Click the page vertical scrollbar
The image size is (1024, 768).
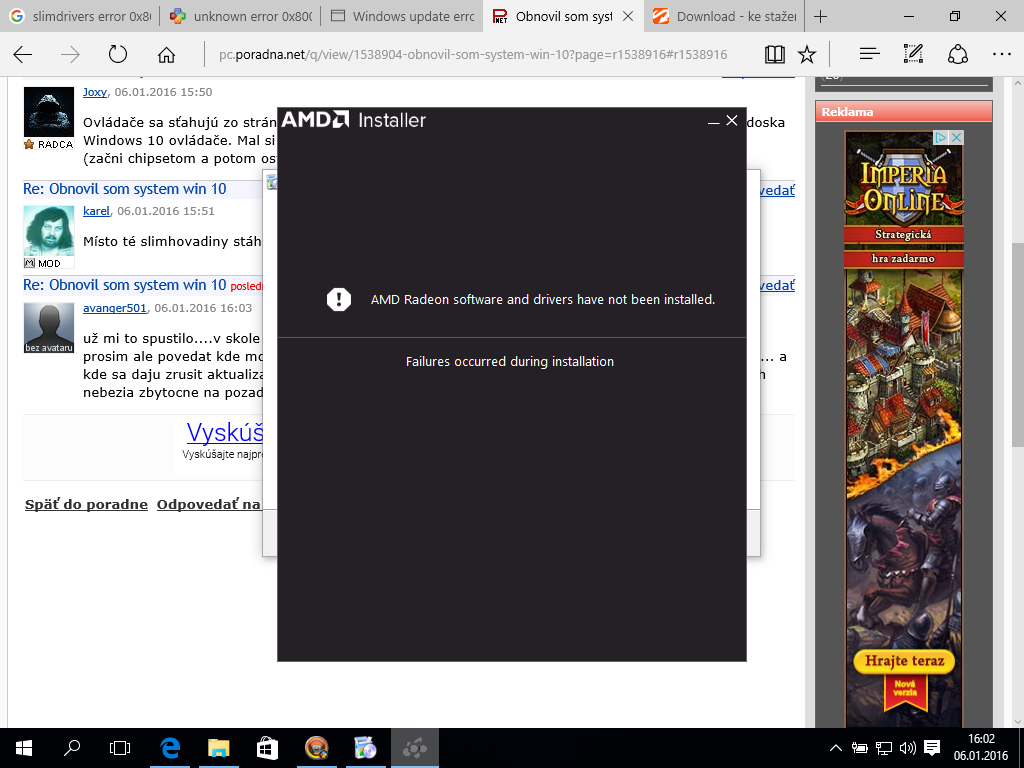point(1017,345)
